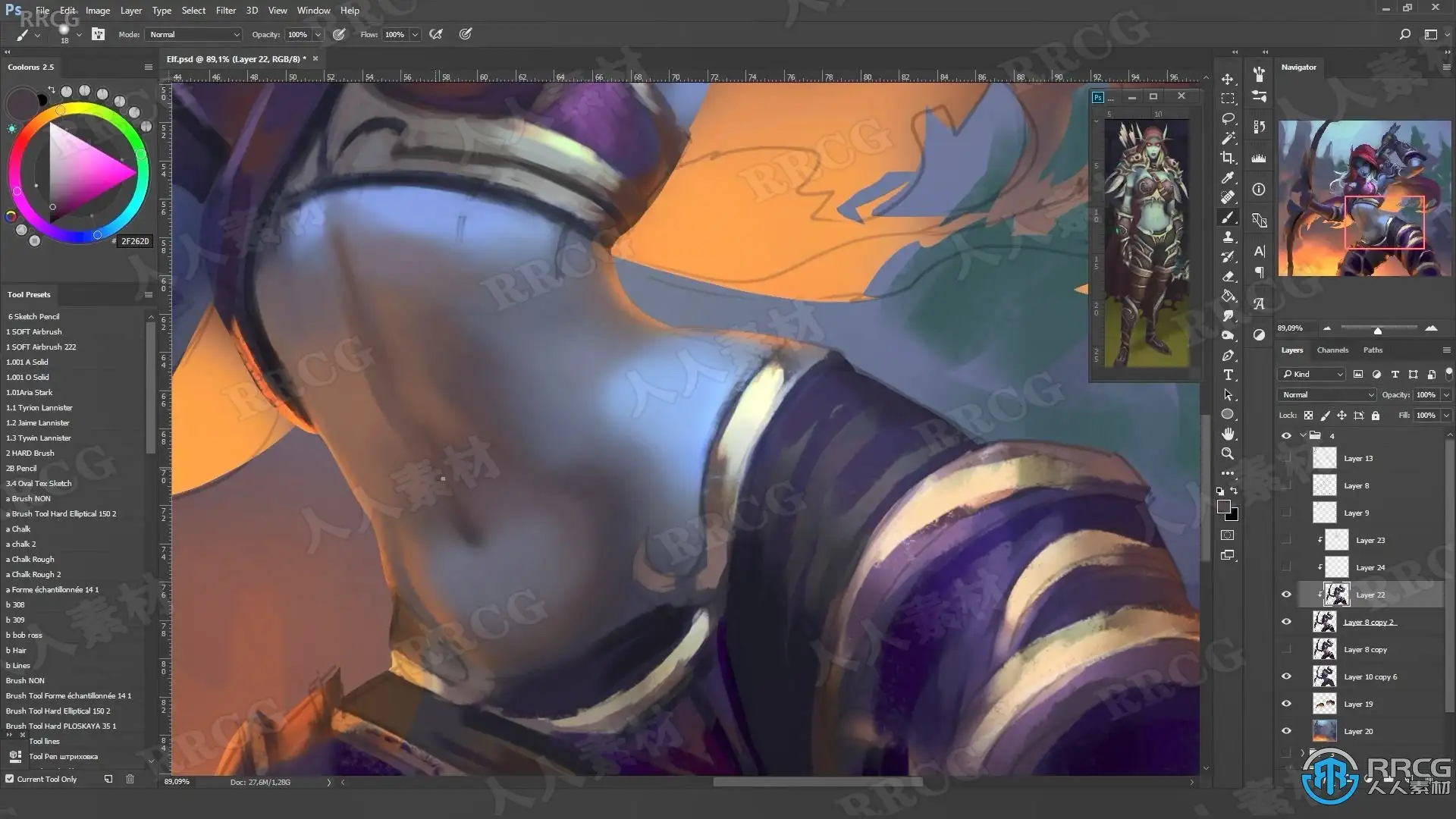Viewport: 1456px width, 819px height.
Task: Collapse layer group 4
Action: [1303, 435]
